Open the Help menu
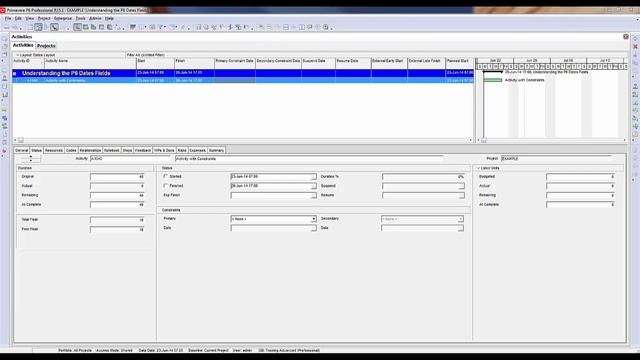640x360 pixels. [x=109, y=18]
